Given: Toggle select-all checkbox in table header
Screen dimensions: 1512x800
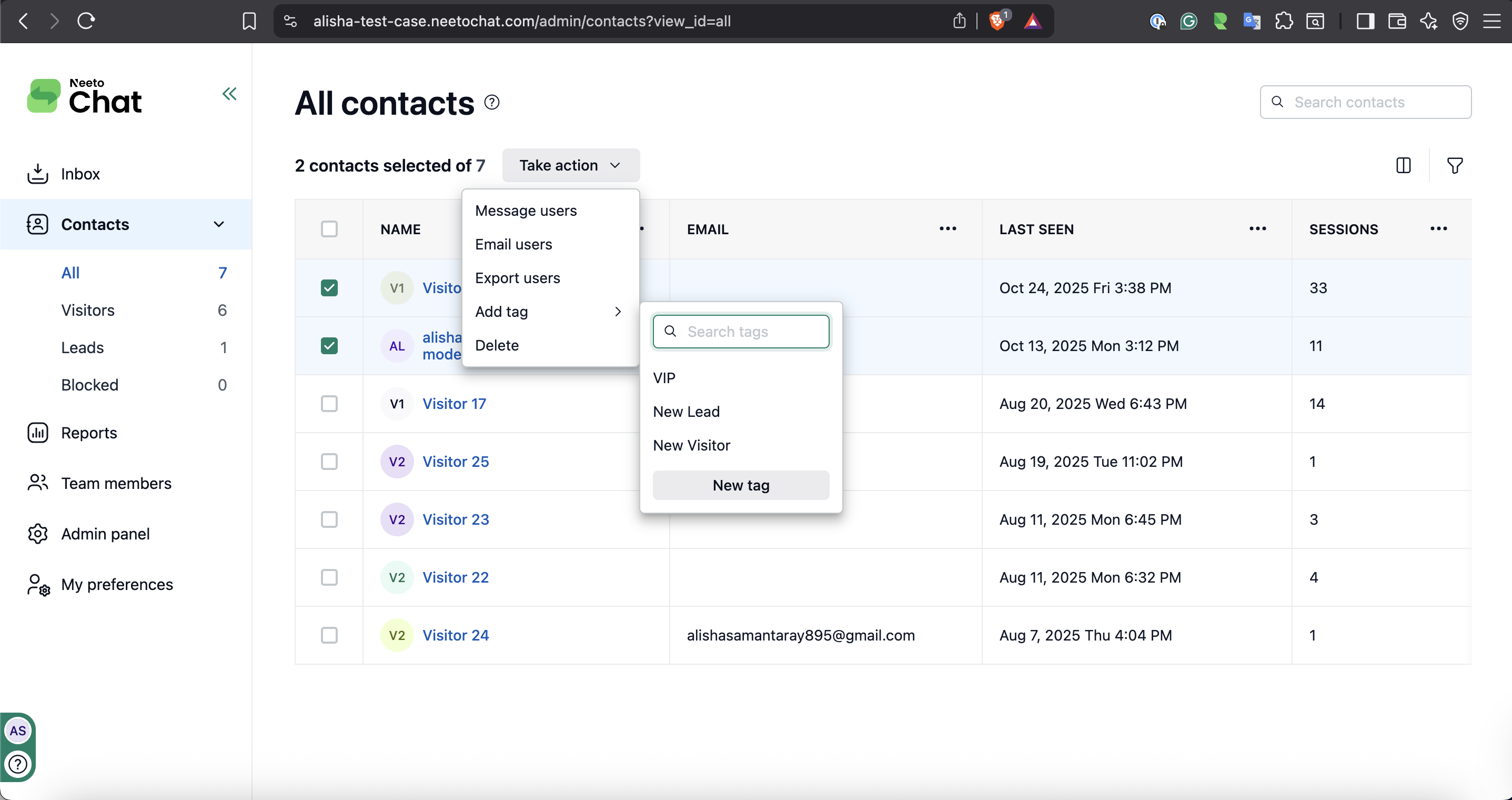Looking at the screenshot, I should (x=329, y=229).
